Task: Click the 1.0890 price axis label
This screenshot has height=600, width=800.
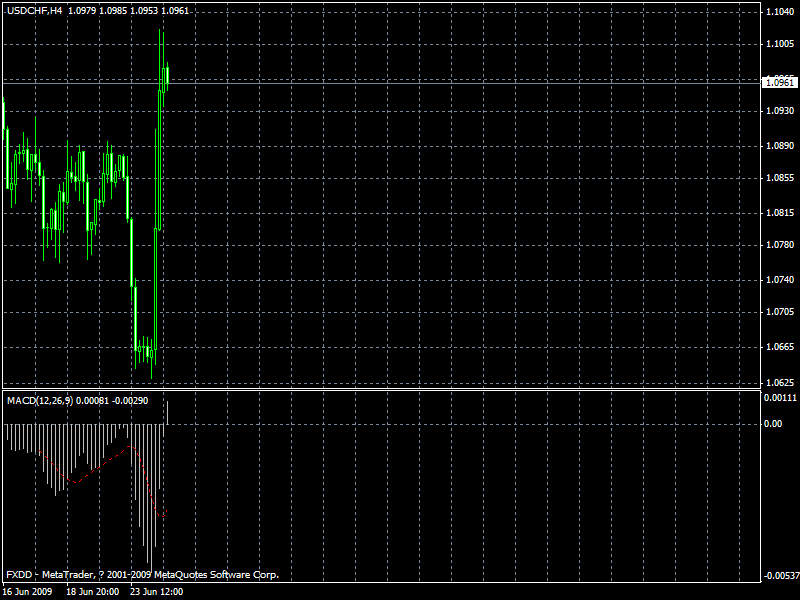Action: [780, 146]
